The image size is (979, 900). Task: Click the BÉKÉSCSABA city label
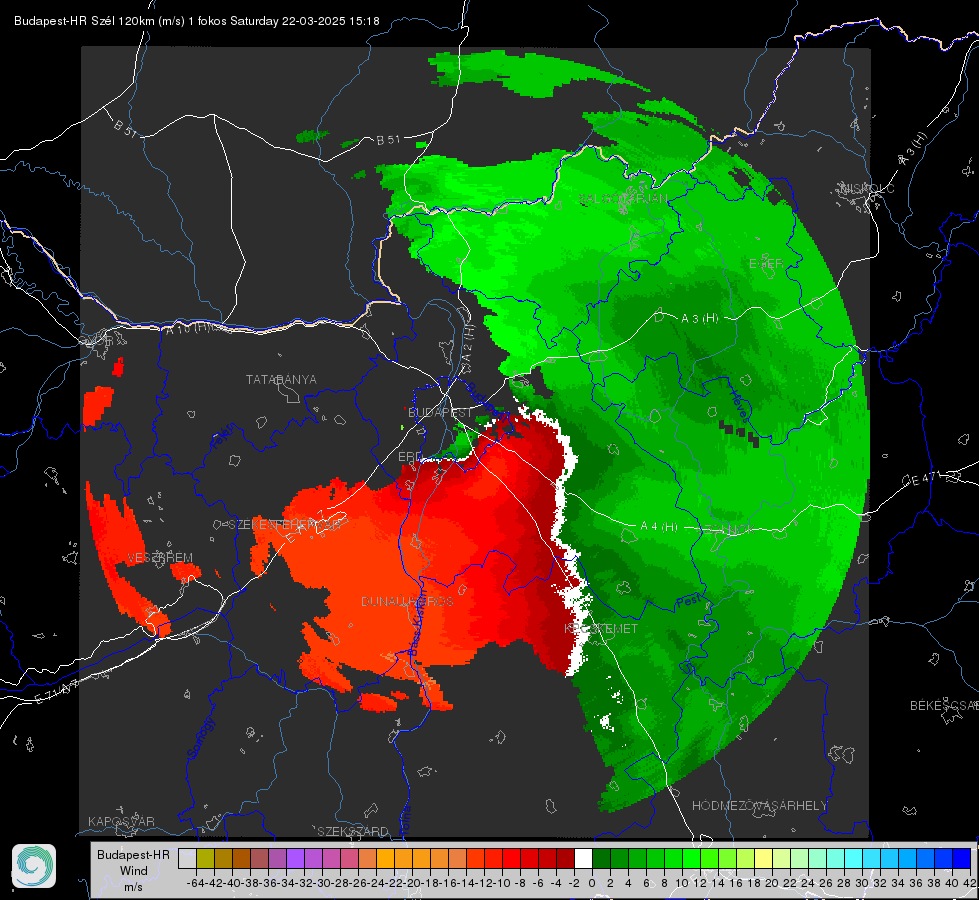pos(943,706)
